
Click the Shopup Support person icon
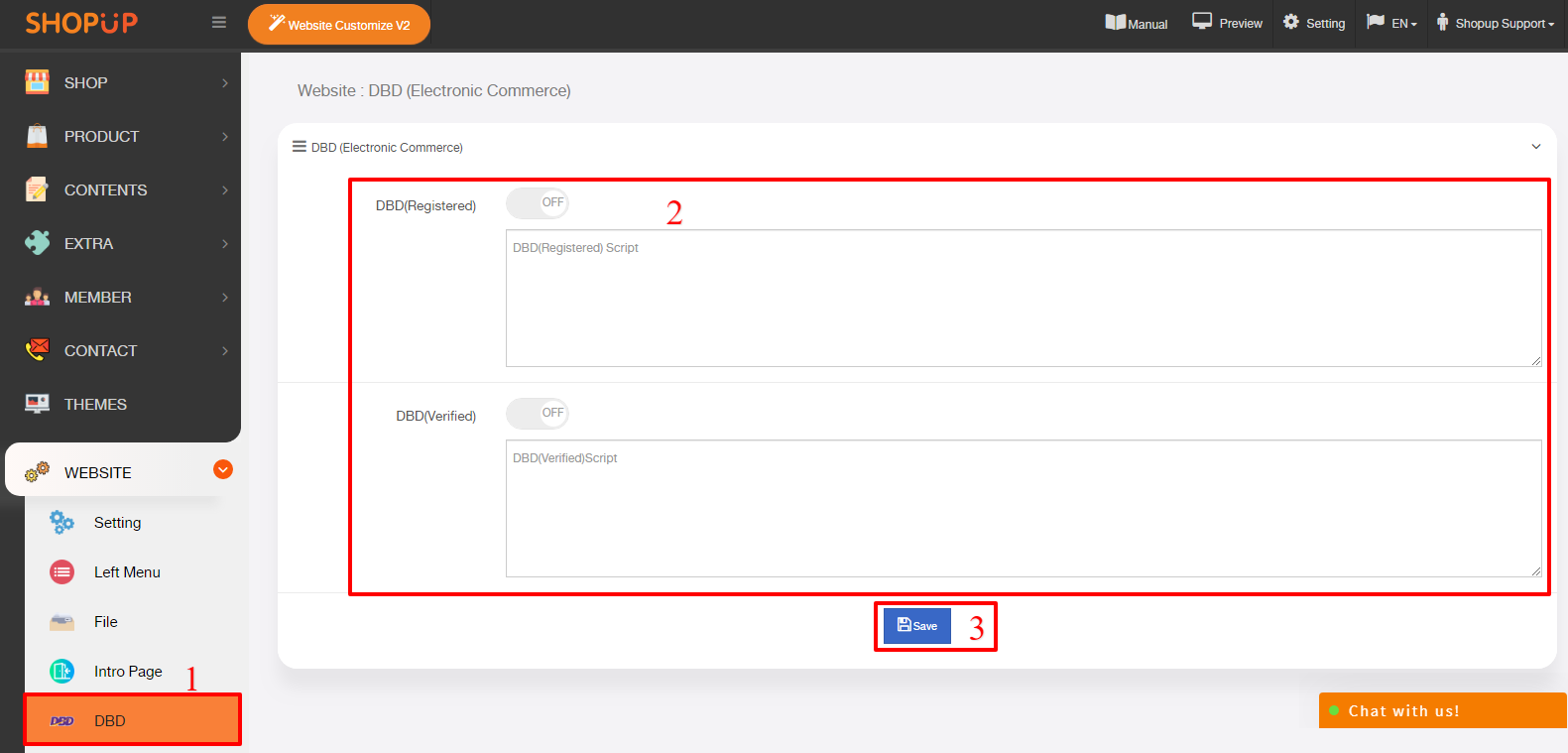click(1443, 22)
